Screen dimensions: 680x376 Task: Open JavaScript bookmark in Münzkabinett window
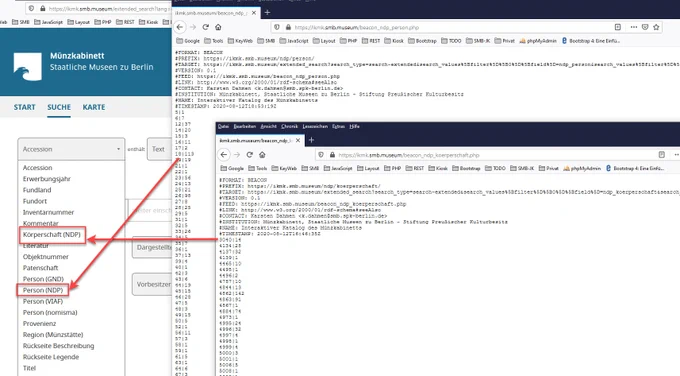[48, 22]
